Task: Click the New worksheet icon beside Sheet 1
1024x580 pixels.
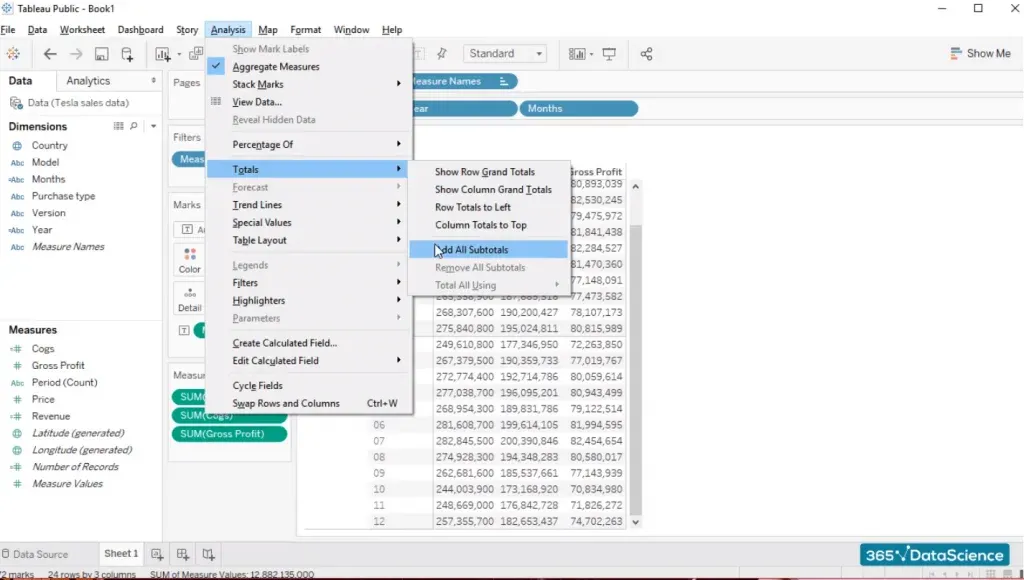Action: tap(157, 554)
